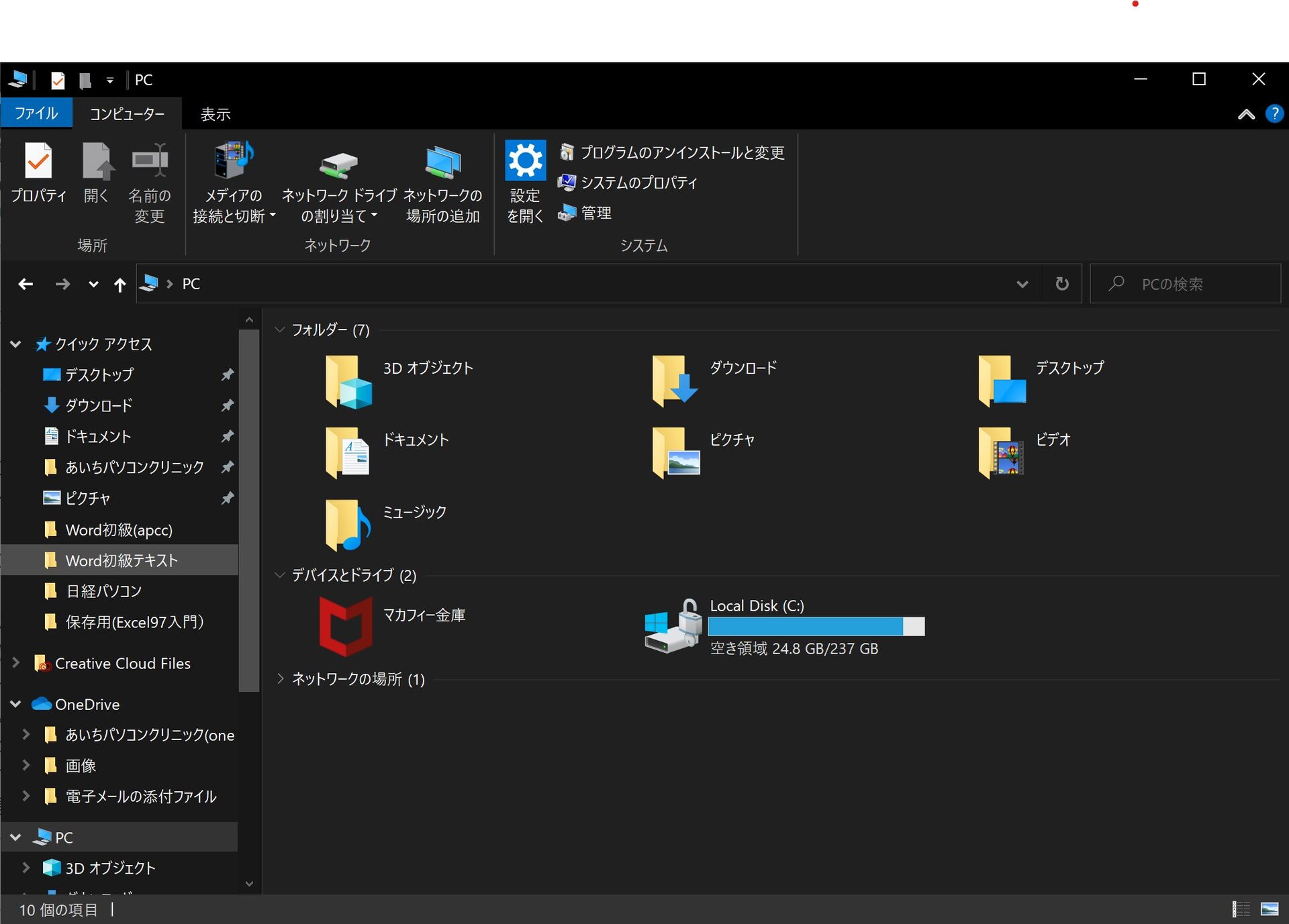This screenshot has height=924, width=1289.
Task: Open the マカフィー金庫 McAfee vault icon
Action: coord(346,626)
